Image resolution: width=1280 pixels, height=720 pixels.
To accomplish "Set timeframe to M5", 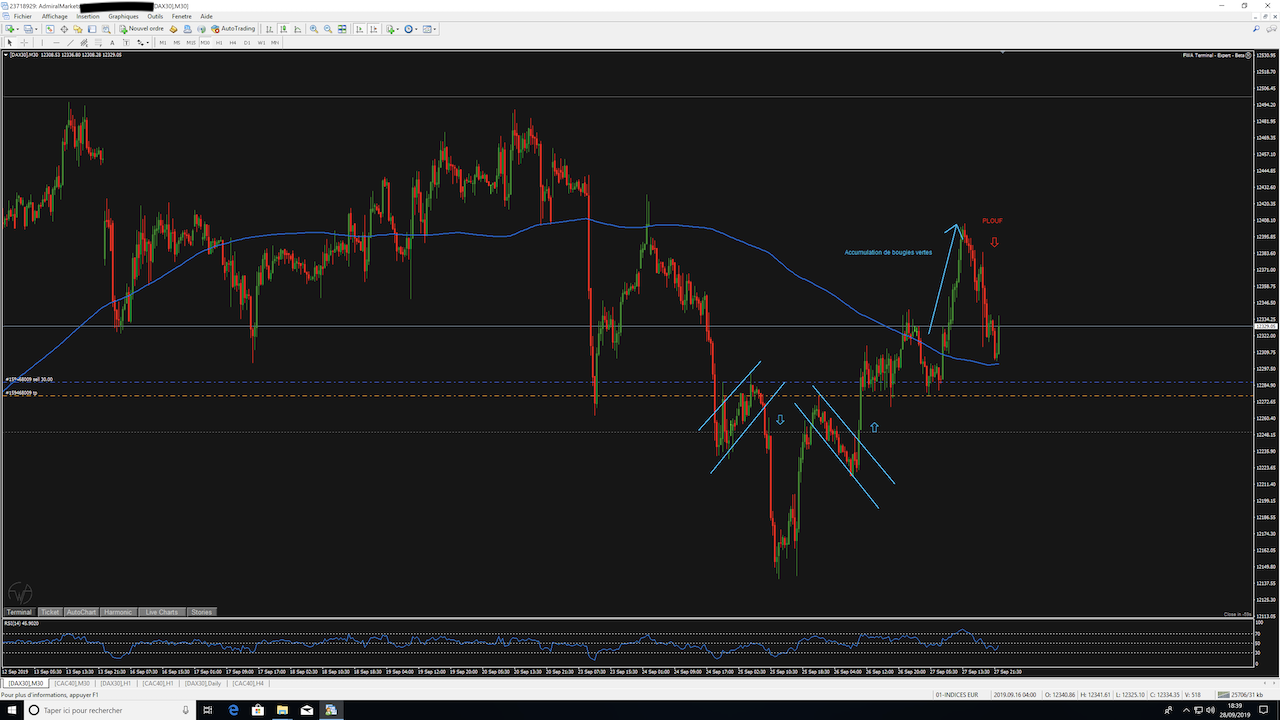I will (x=177, y=43).
